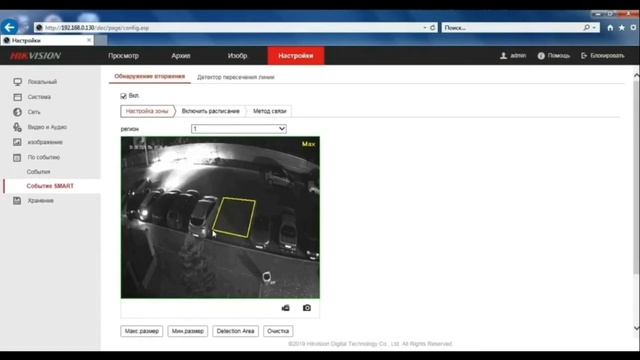Image resolution: width=640 pixels, height=360 pixels.
Task: Open favorites star icon
Action: click(x=622, y=28)
